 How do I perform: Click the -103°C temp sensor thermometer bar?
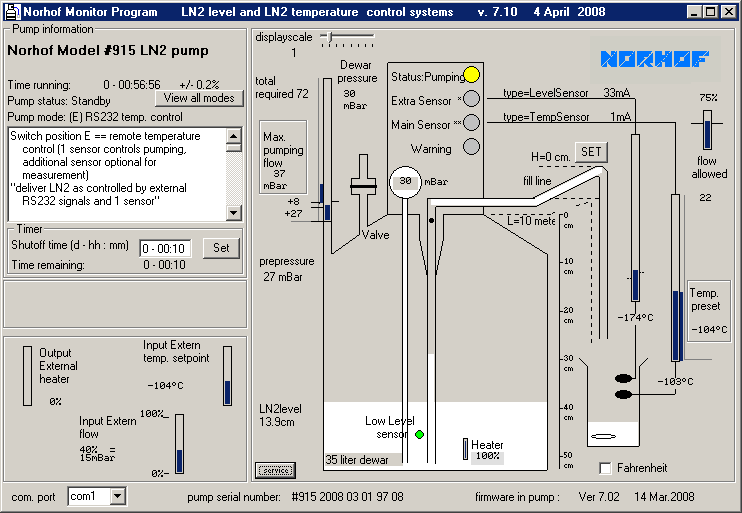(x=677, y=278)
